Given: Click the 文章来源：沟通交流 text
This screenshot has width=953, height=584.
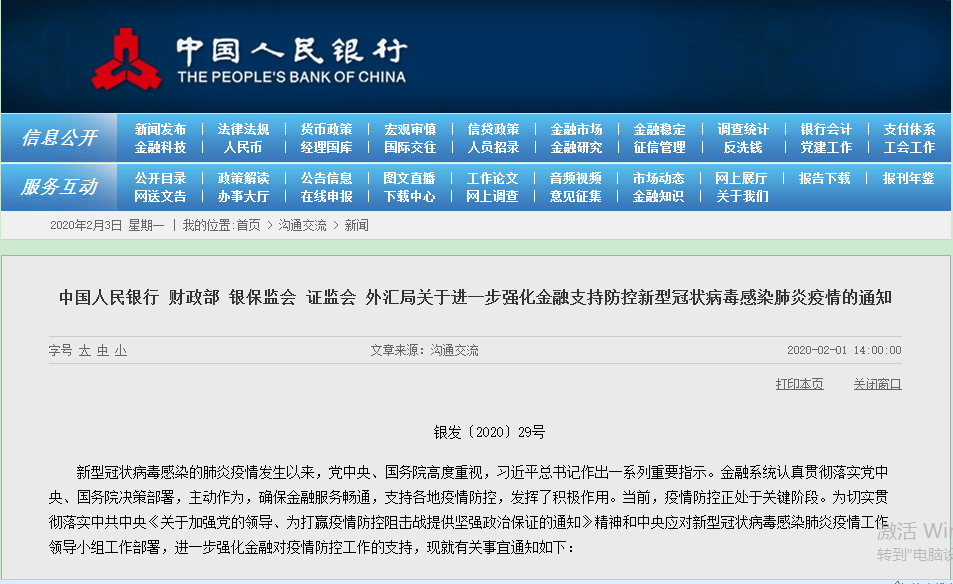Looking at the screenshot, I should 424,350.
